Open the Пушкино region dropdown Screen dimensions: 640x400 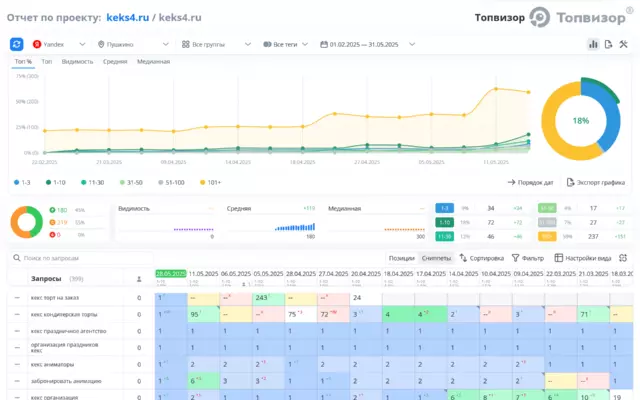click(x=133, y=44)
